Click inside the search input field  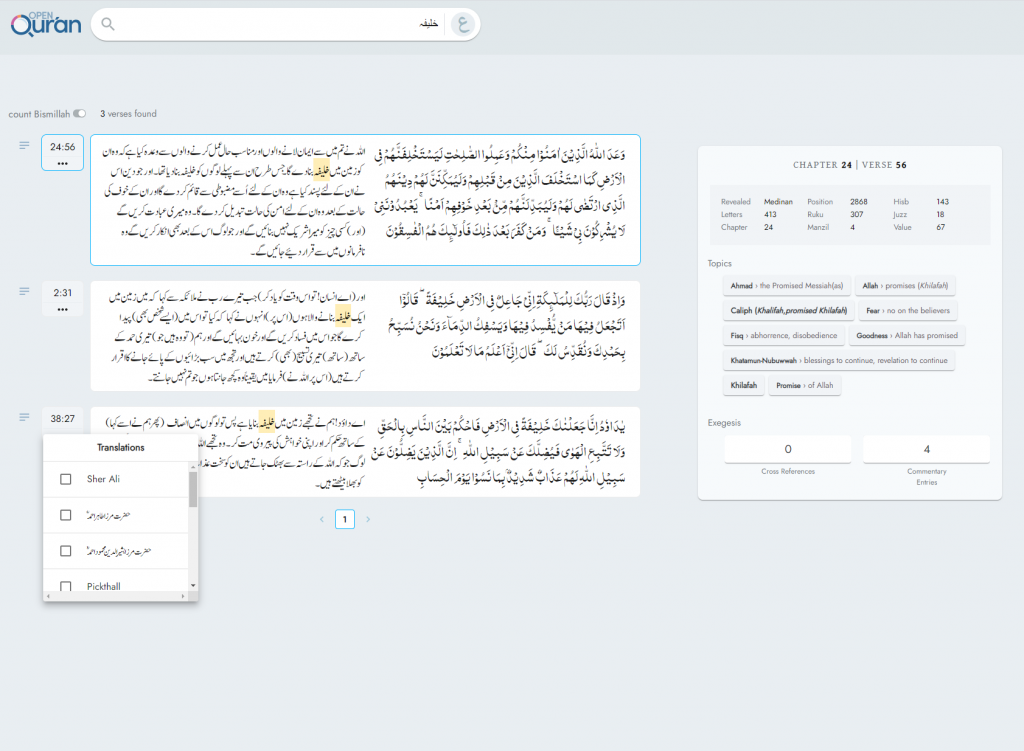point(280,24)
